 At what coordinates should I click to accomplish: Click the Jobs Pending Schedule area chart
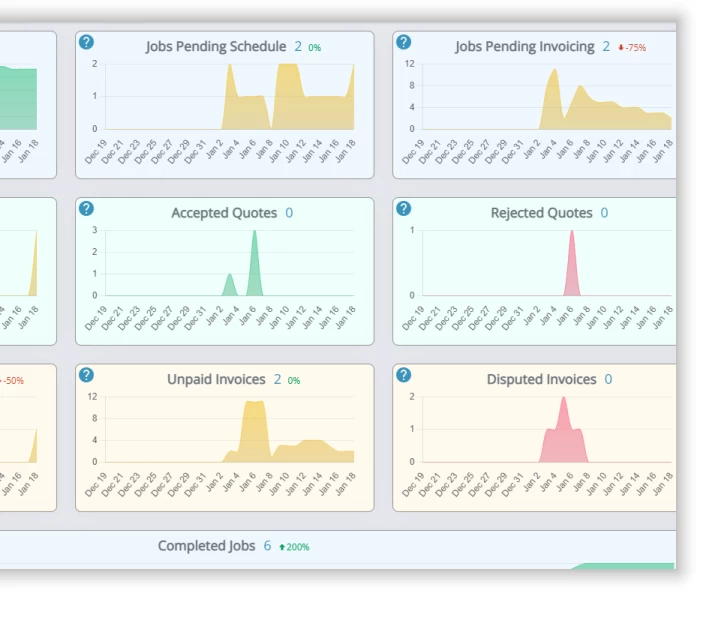[x=230, y=97]
